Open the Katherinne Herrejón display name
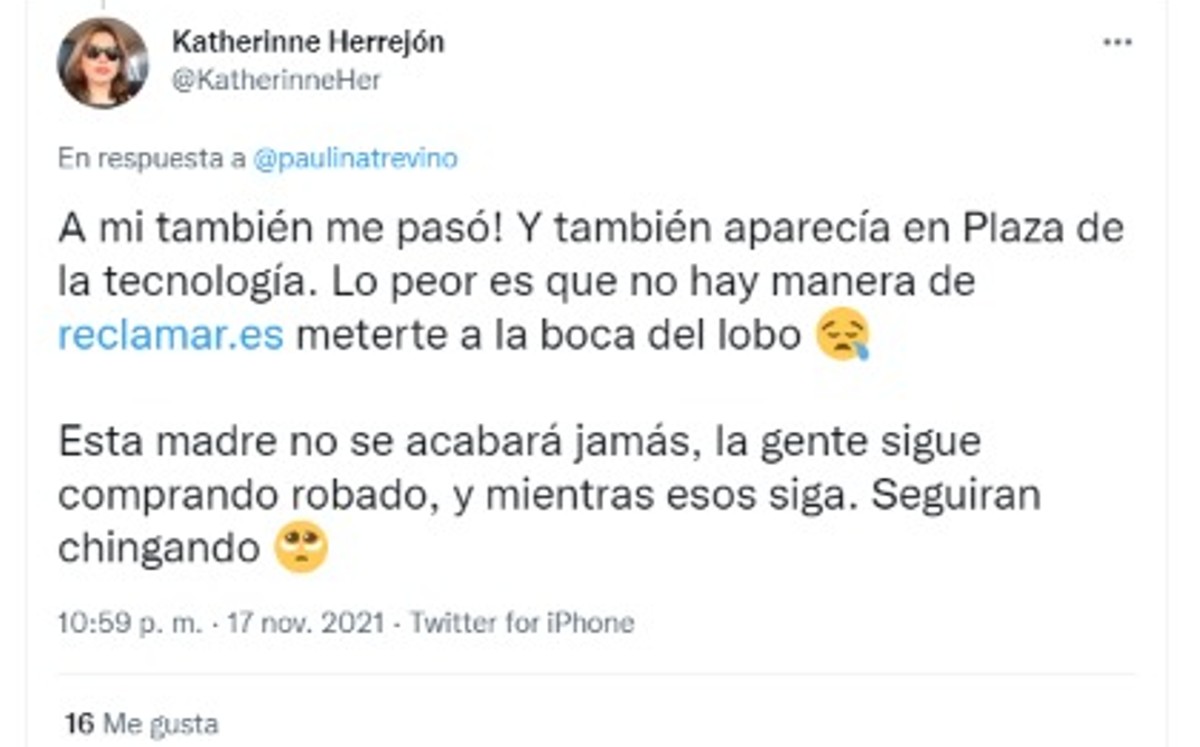Screen dimensions: 1200x747 tap(308, 42)
